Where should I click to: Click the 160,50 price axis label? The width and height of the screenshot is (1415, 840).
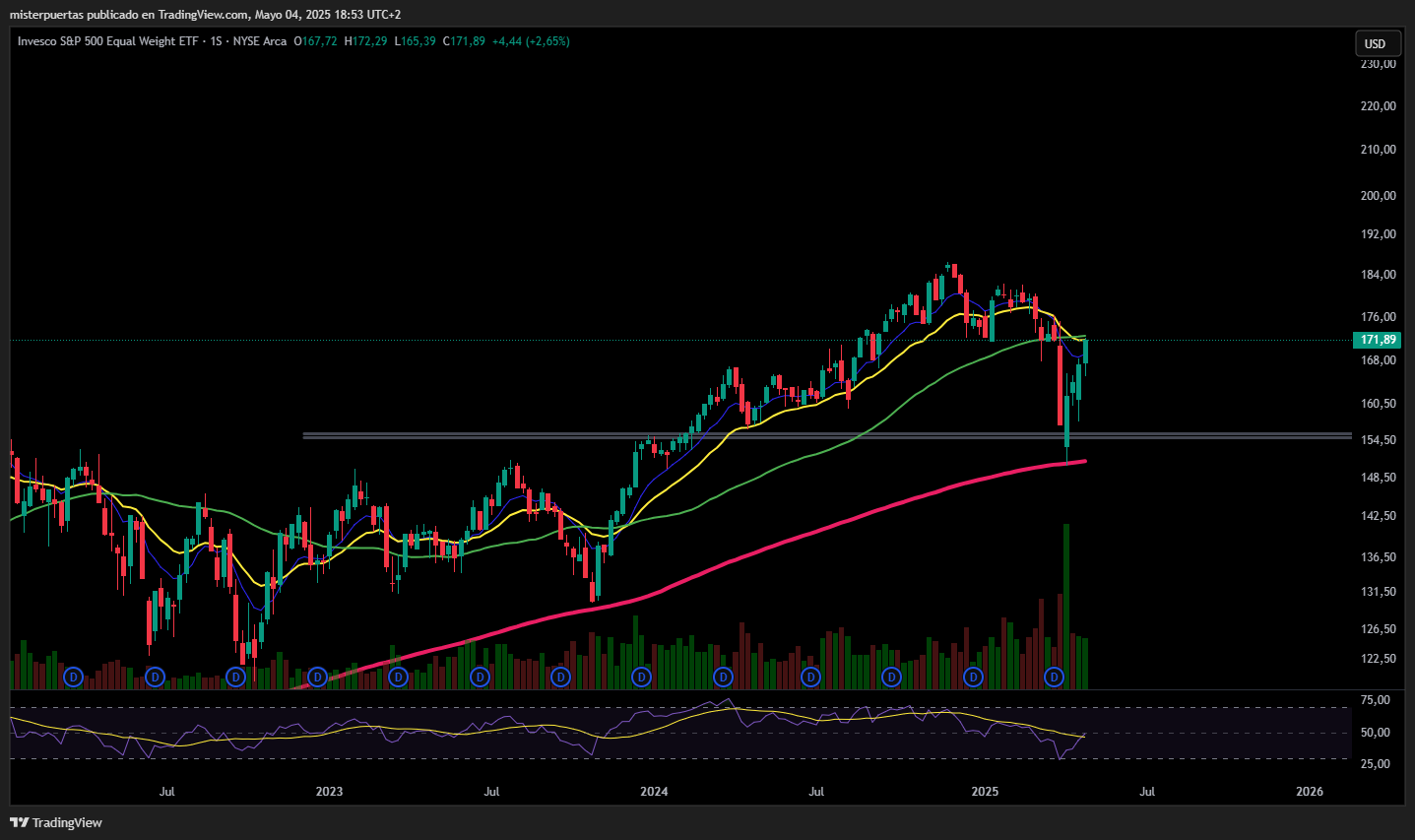pos(1378,404)
